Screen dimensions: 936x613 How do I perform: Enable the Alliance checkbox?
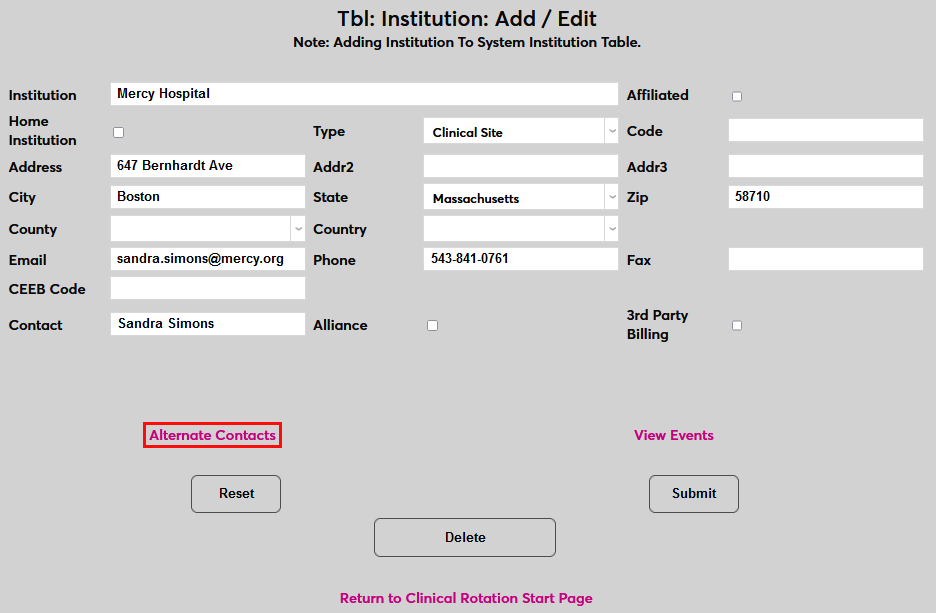(432, 325)
